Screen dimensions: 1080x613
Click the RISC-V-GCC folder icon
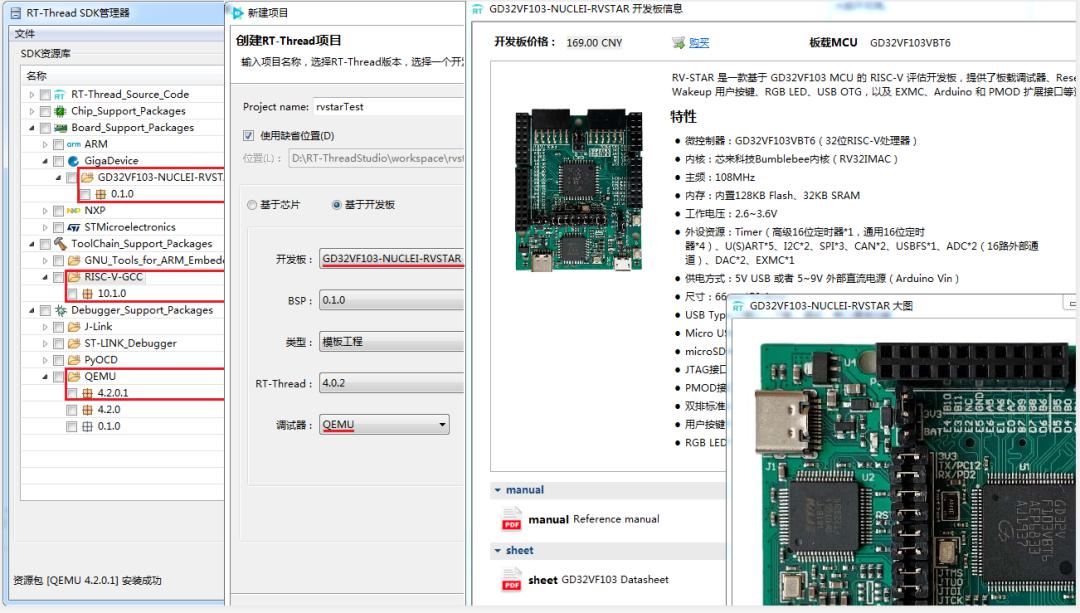point(74,277)
